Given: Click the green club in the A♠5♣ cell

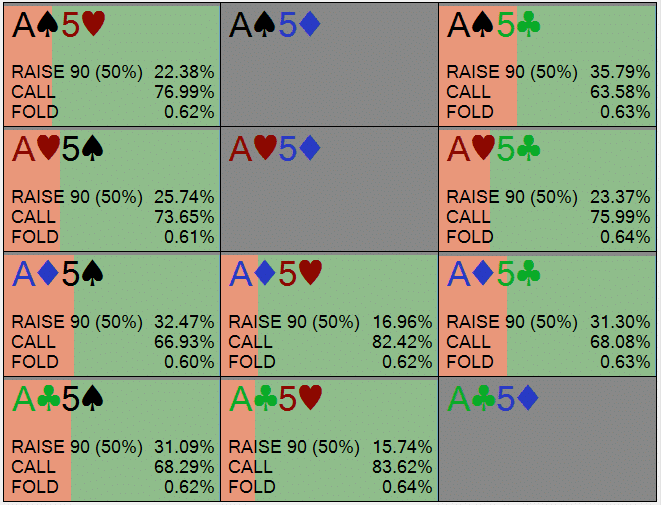Looking at the screenshot, I should tap(529, 24).
